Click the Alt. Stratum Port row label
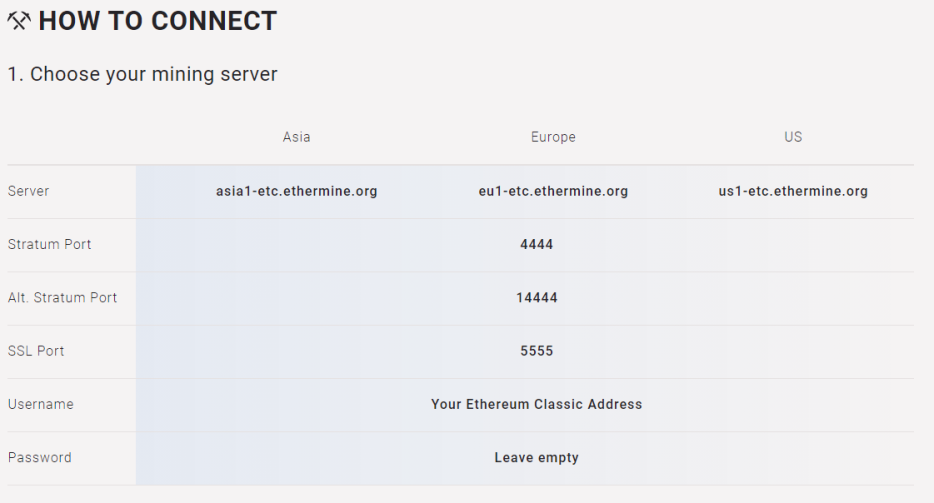The width and height of the screenshot is (934, 503). (x=63, y=297)
